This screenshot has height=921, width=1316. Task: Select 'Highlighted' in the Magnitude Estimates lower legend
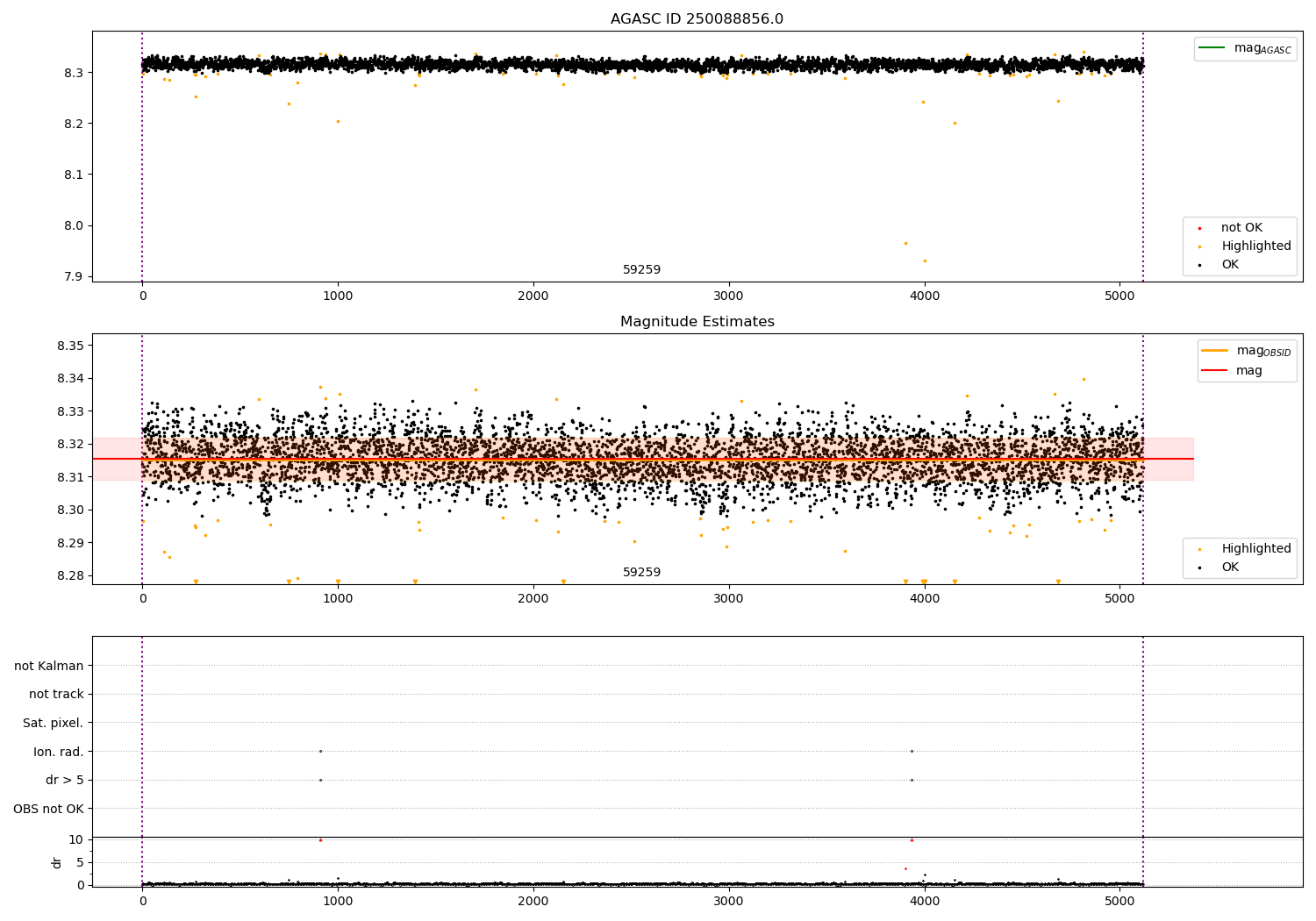coord(1255,549)
